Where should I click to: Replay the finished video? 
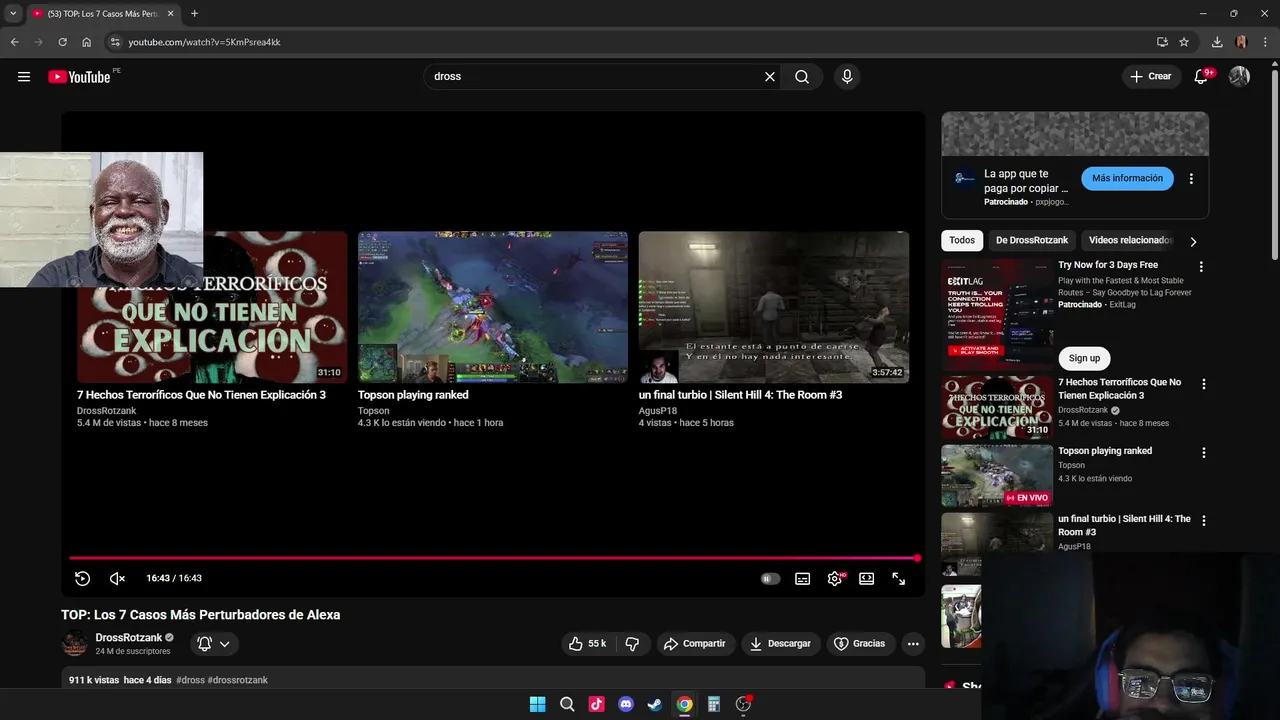tap(83, 578)
